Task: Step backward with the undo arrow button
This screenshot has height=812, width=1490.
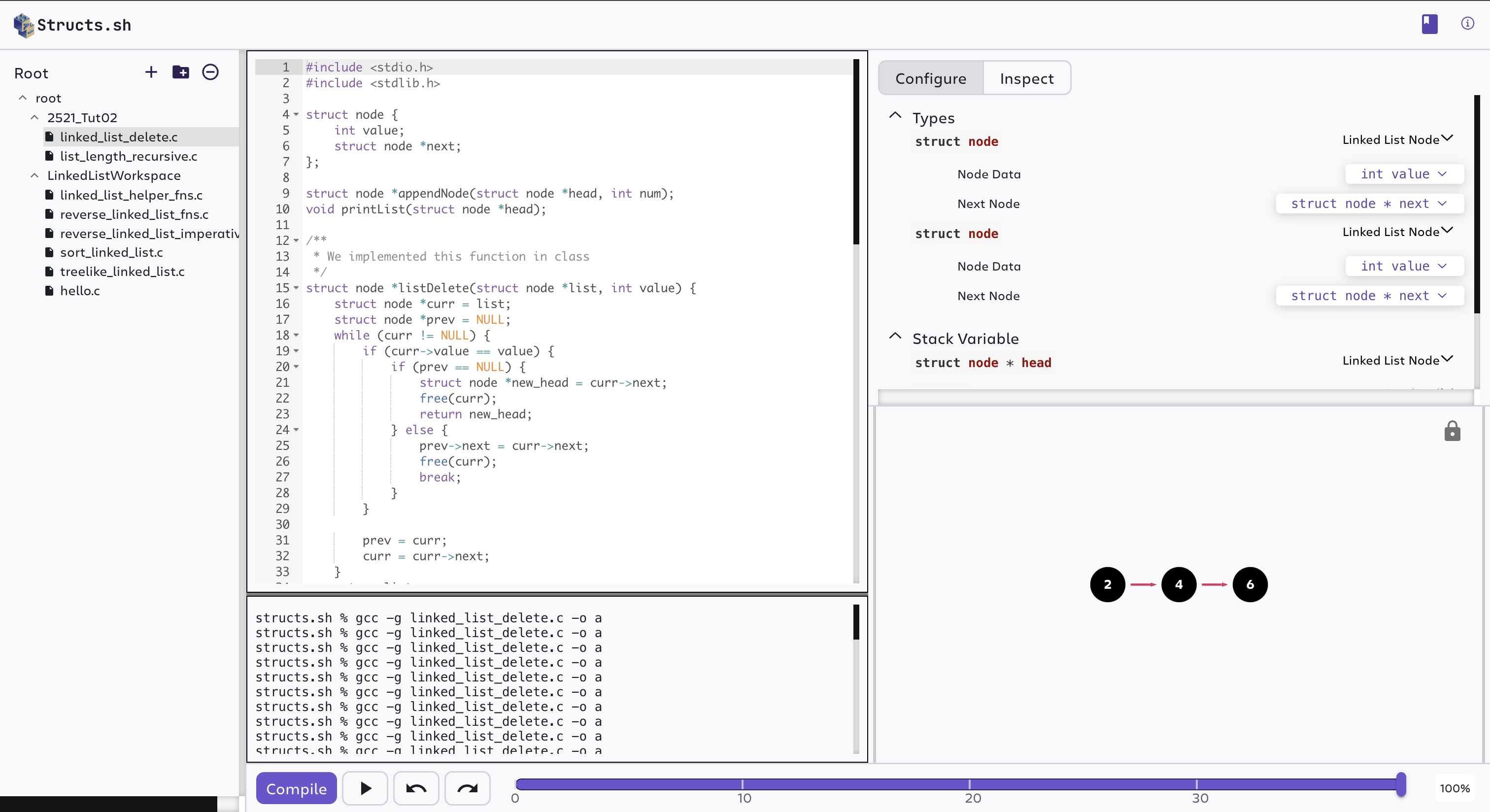Action: (x=416, y=788)
